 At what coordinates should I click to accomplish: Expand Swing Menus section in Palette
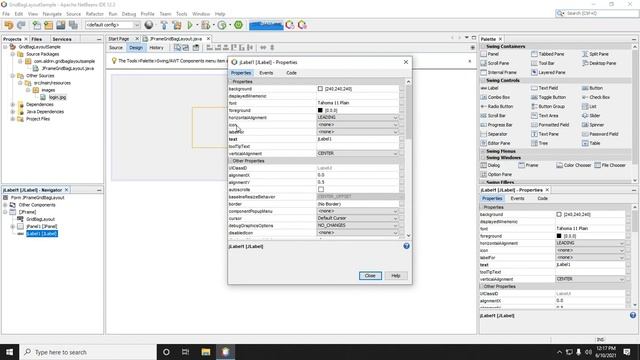483,151
